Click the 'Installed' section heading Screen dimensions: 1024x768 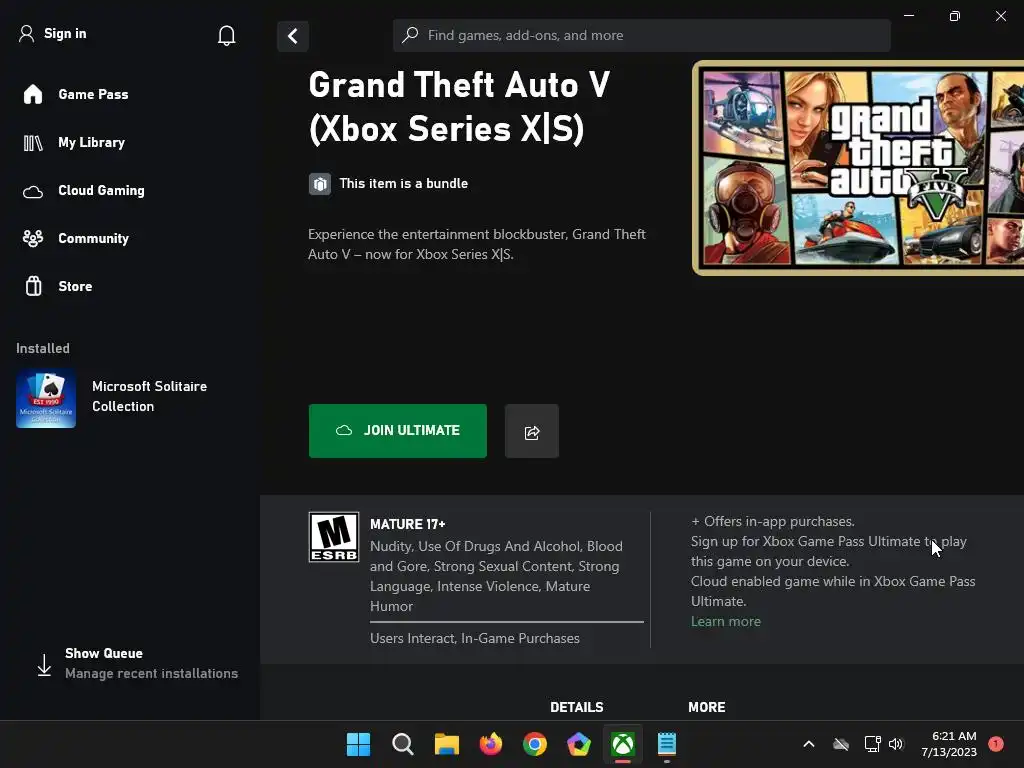pos(43,348)
